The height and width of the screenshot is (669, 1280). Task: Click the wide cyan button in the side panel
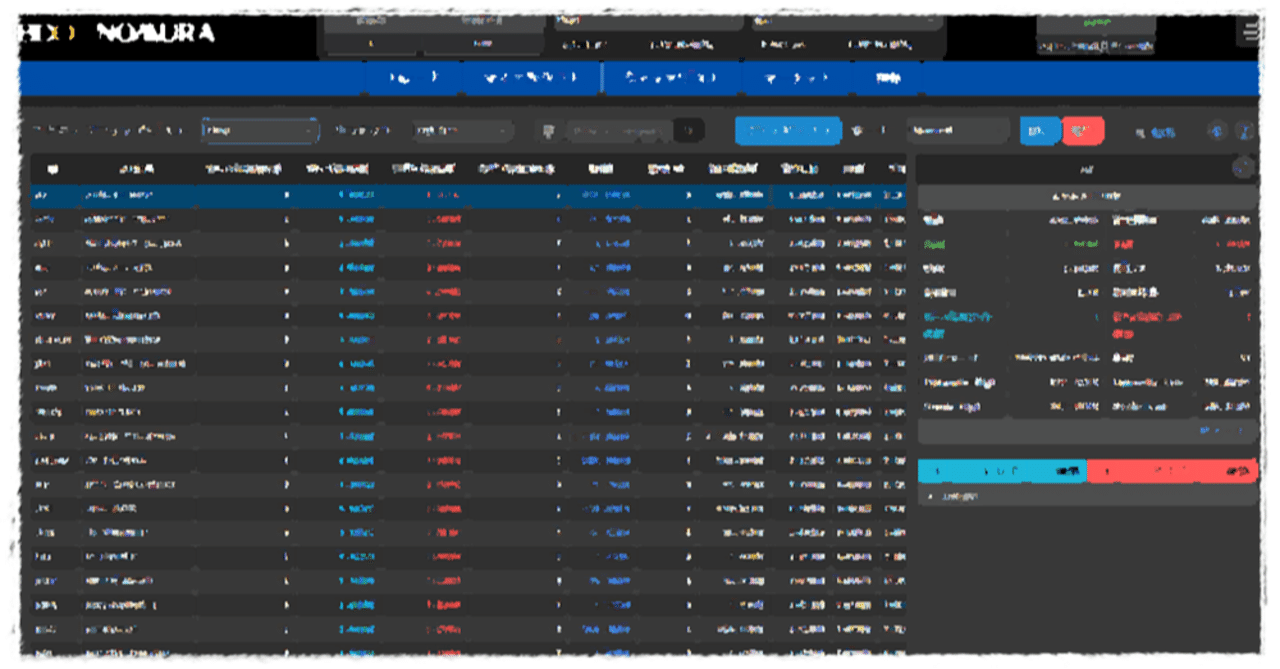click(1002, 471)
